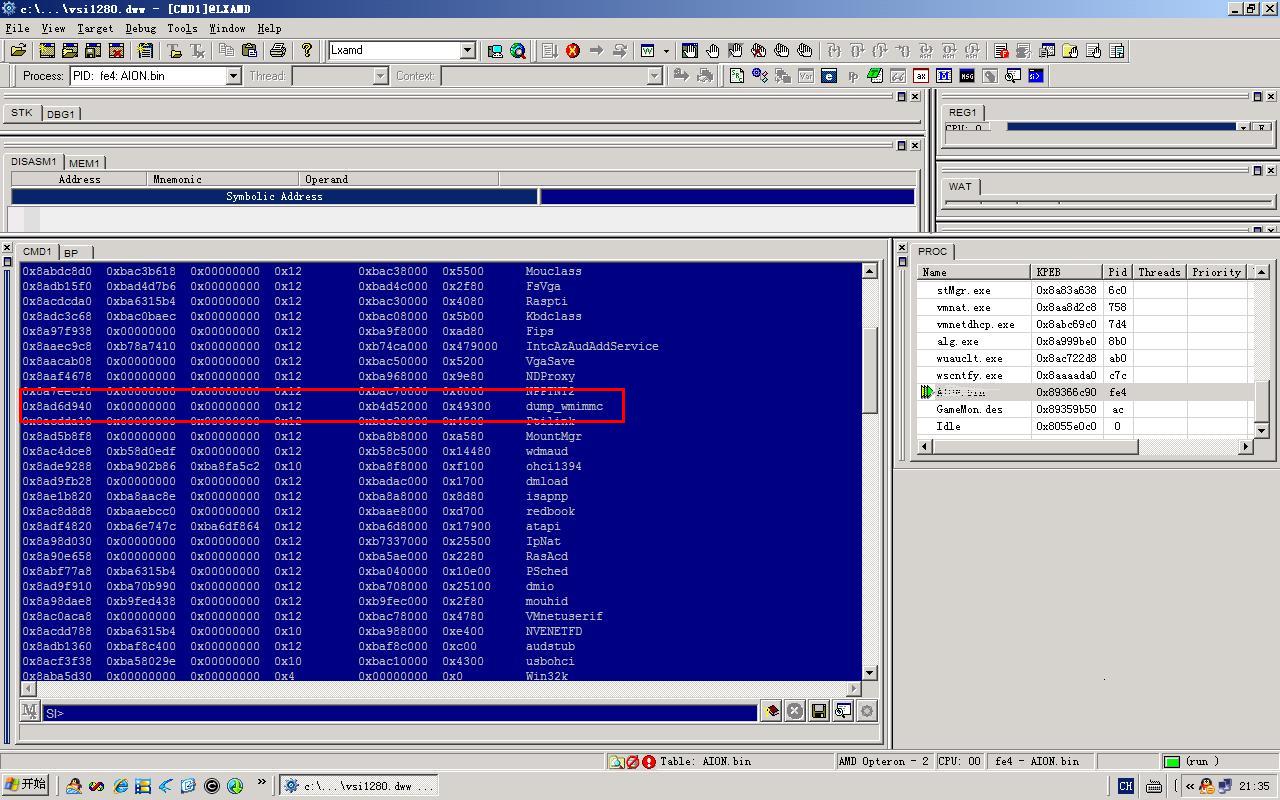The height and width of the screenshot is (800, 1280).
Task: Open the Process PID dropdown
Action: point(233,76)
